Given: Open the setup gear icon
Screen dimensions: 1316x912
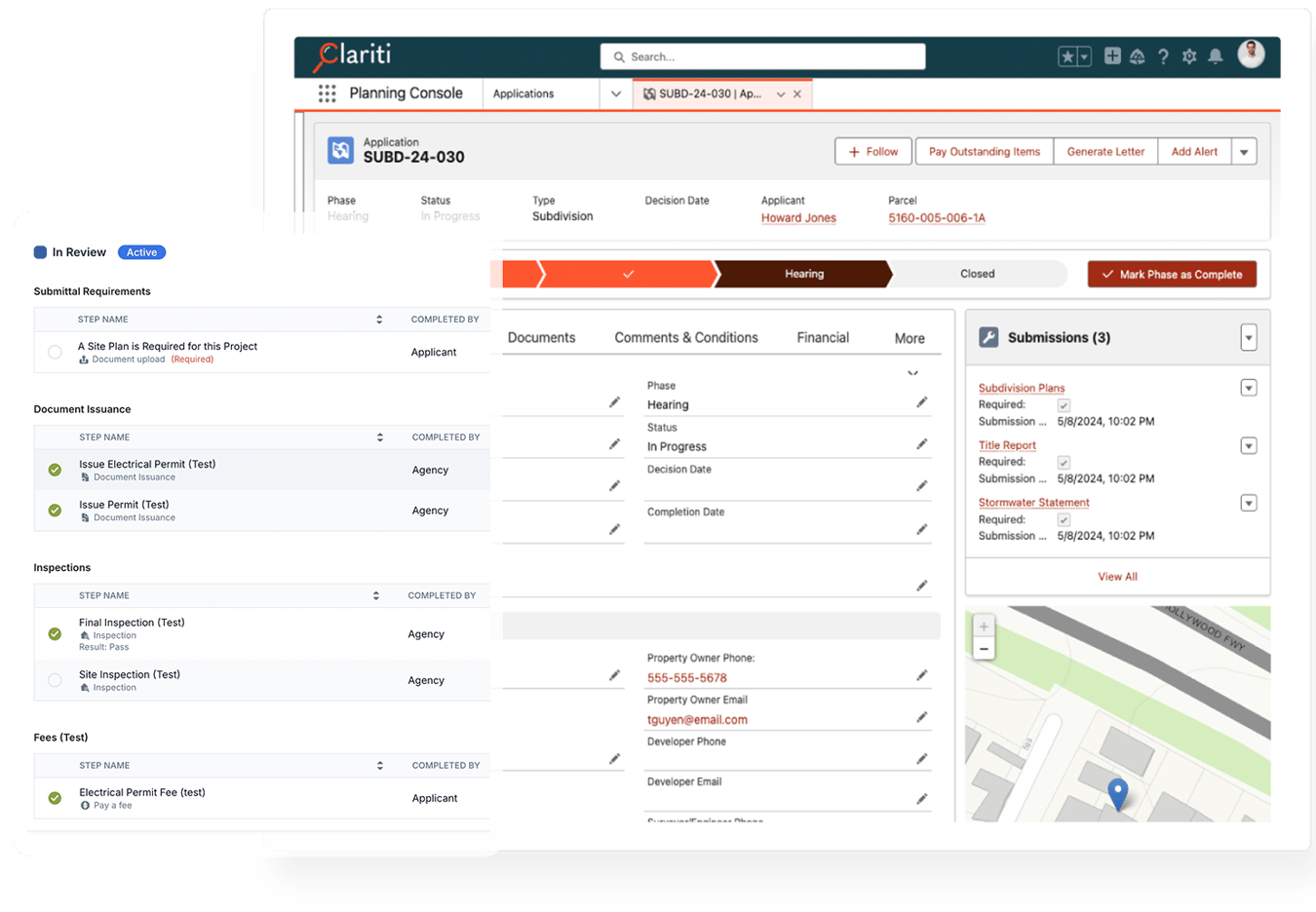Looking at the screenshot, I should 1189,57.
